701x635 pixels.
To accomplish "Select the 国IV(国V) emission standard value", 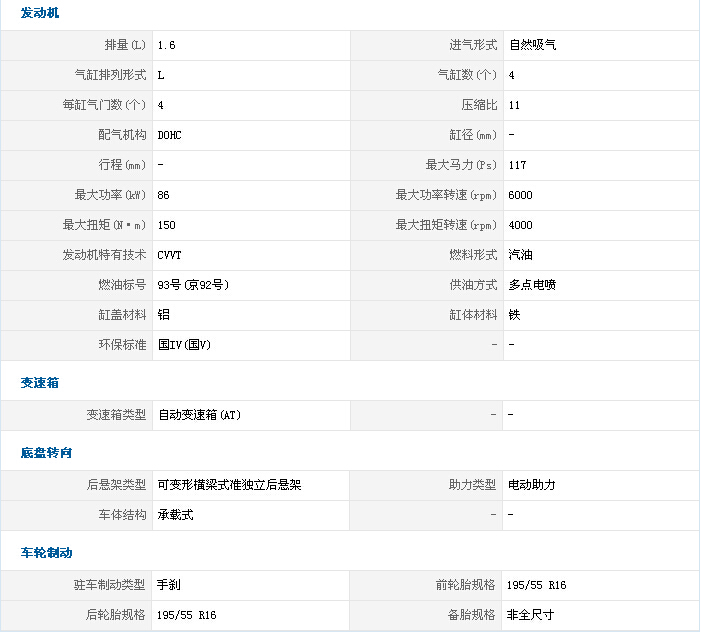I will pos(185,345).
